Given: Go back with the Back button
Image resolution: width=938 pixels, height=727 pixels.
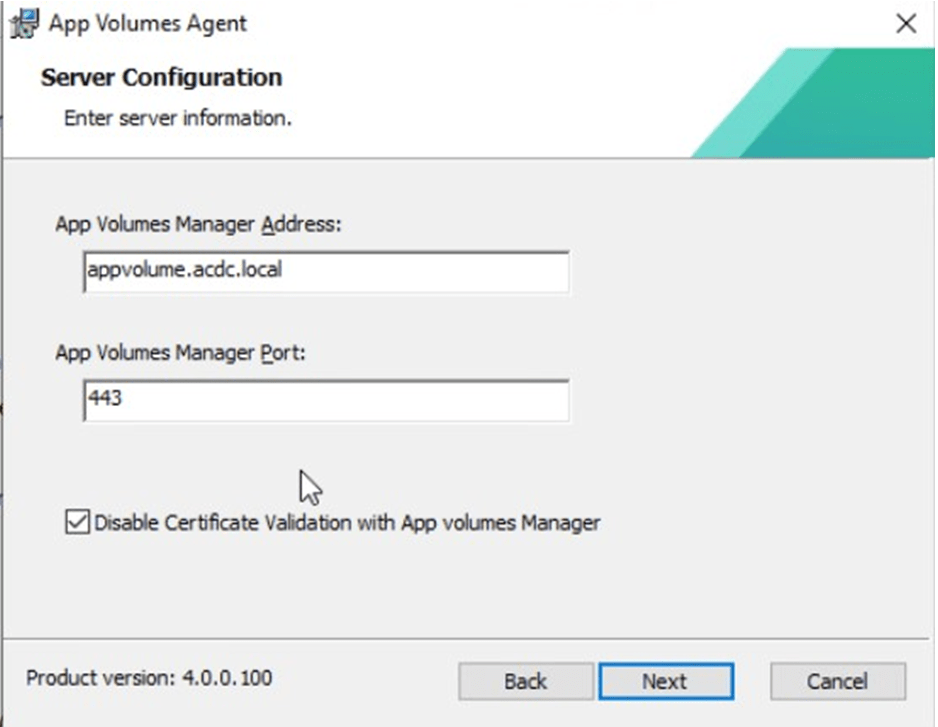Looking at the screenshot, I should pos(525,681).
